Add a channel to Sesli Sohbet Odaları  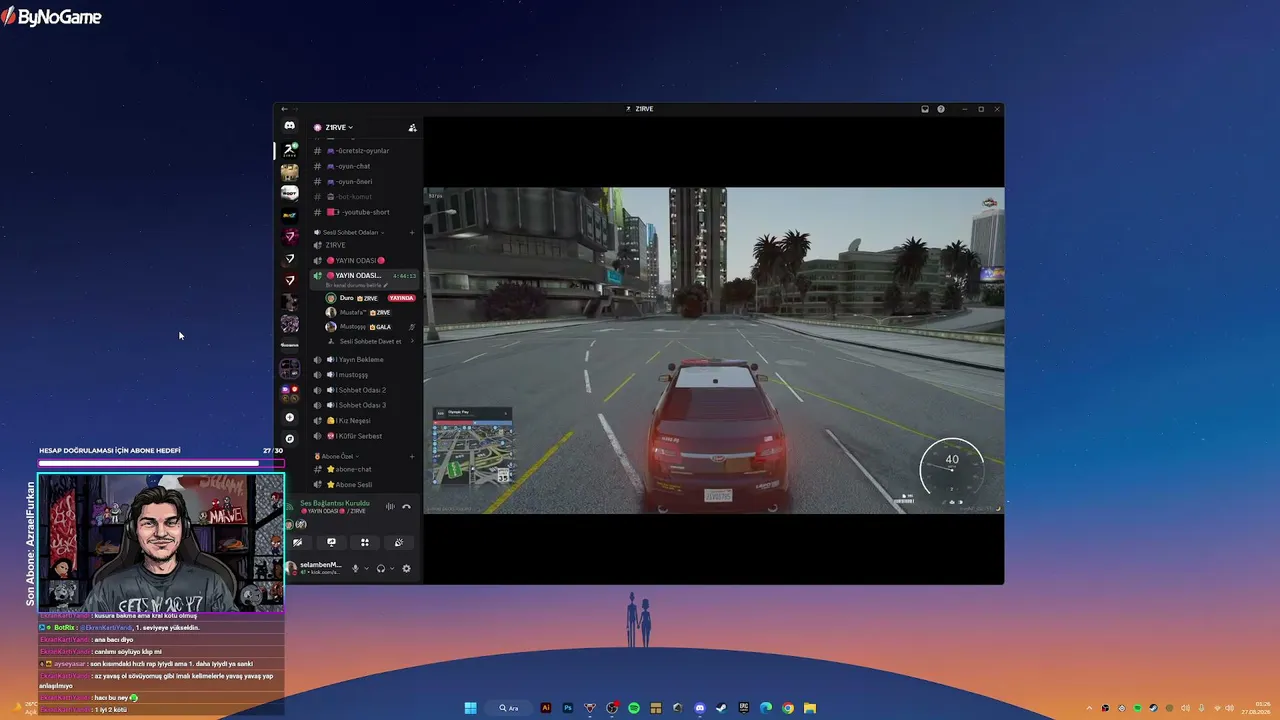click(x=412, y=232)
